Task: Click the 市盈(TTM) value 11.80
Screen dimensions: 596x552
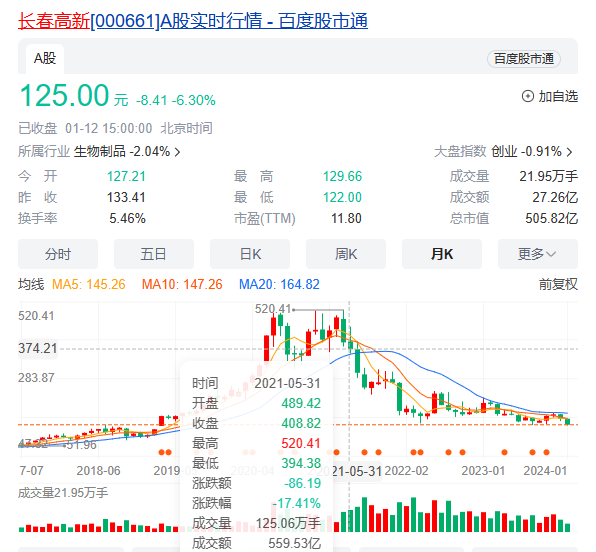Action: pos(346,219)
